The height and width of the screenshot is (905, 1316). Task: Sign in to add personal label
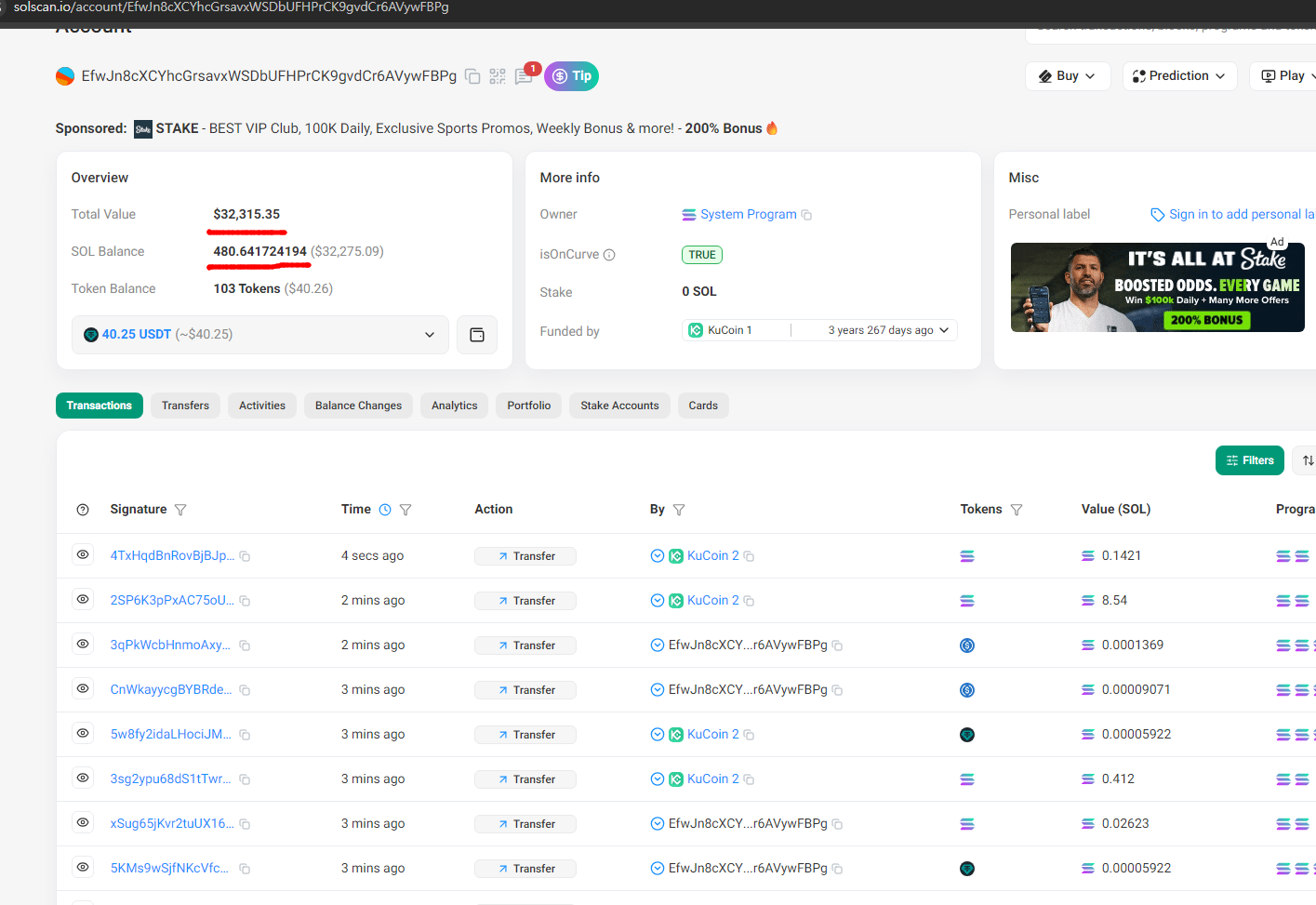[1232, 215]
